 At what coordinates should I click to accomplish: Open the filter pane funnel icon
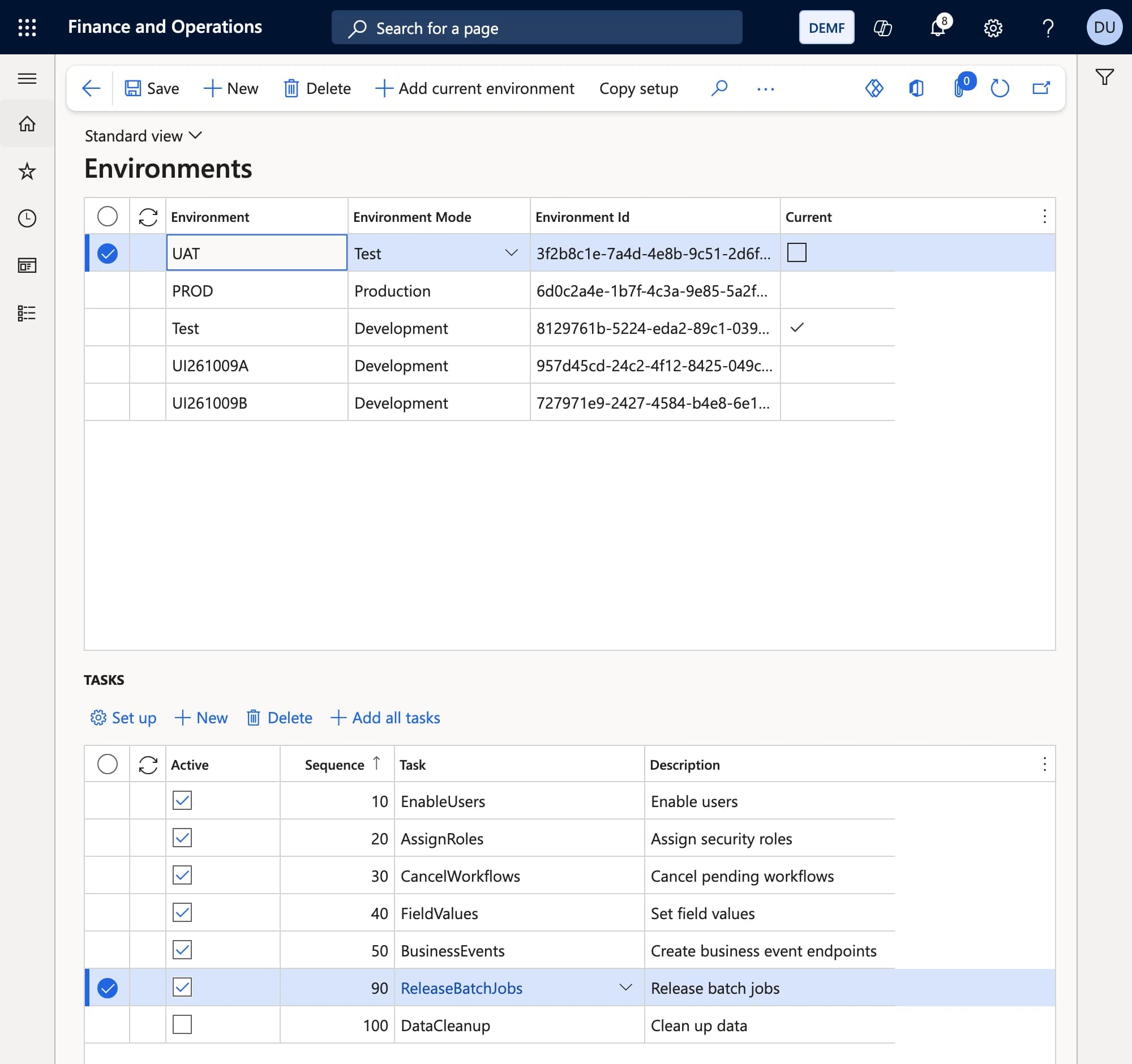(x=1104, y=76)
